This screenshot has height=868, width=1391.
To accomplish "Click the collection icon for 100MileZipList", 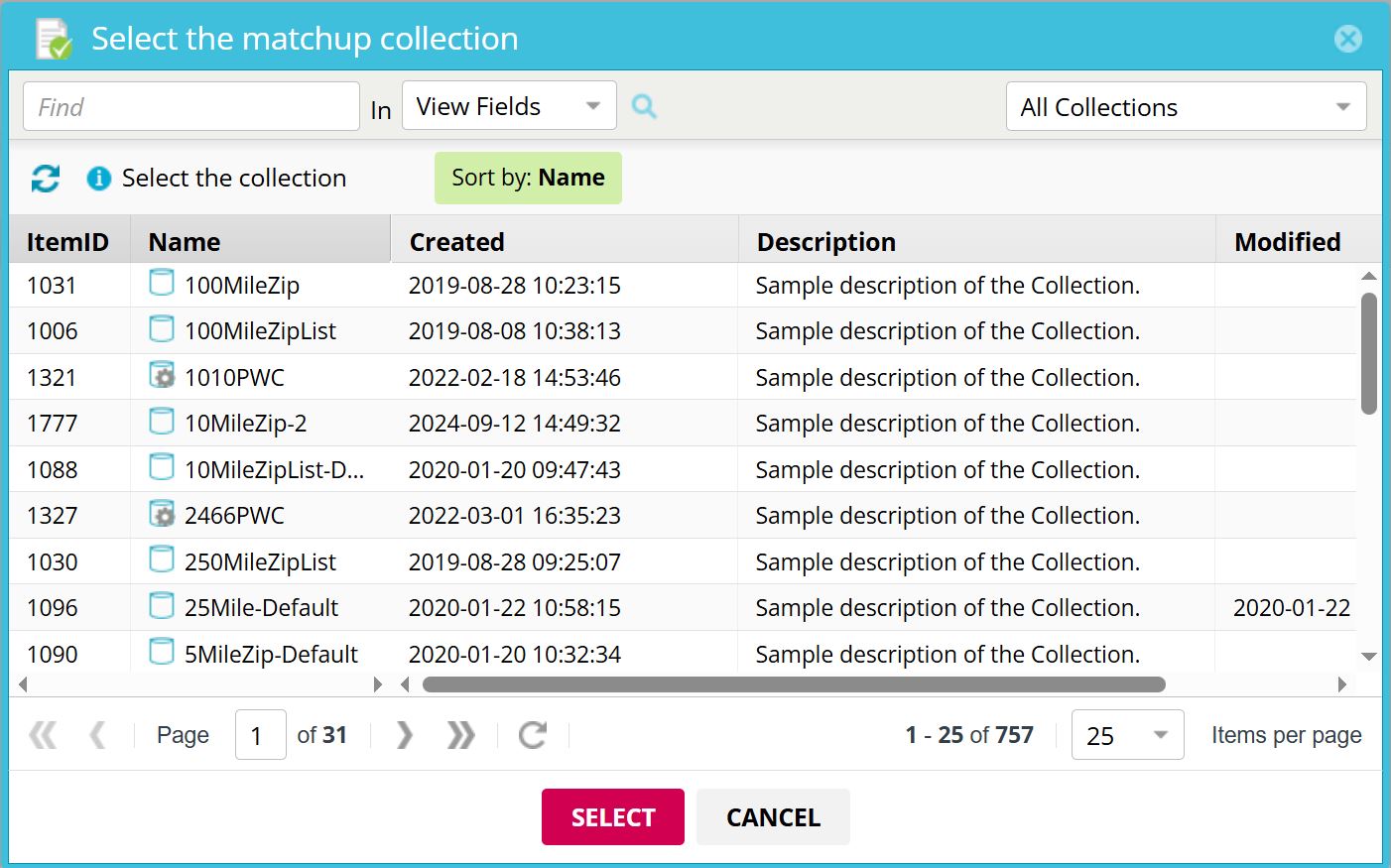I will point(162,328).
